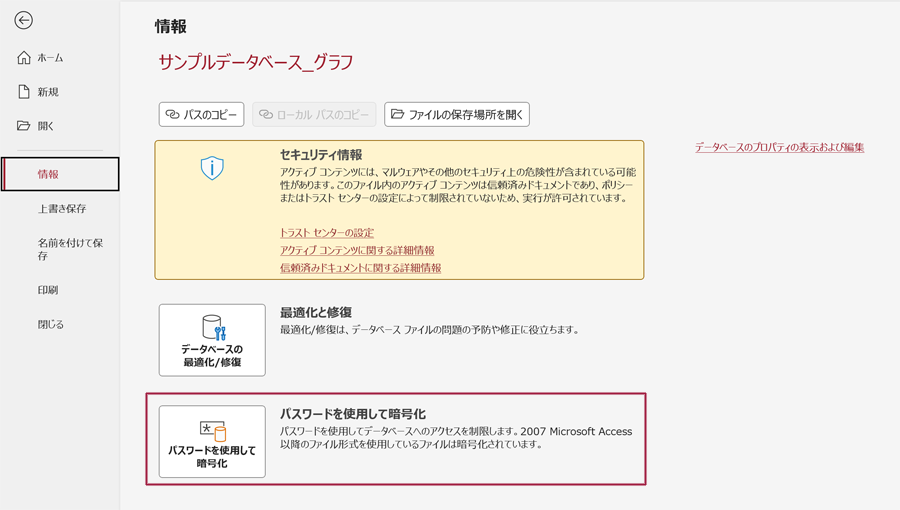Click the back arrow to exit backstage
Screen dimensions: 900x510
[x=24, y=21]
